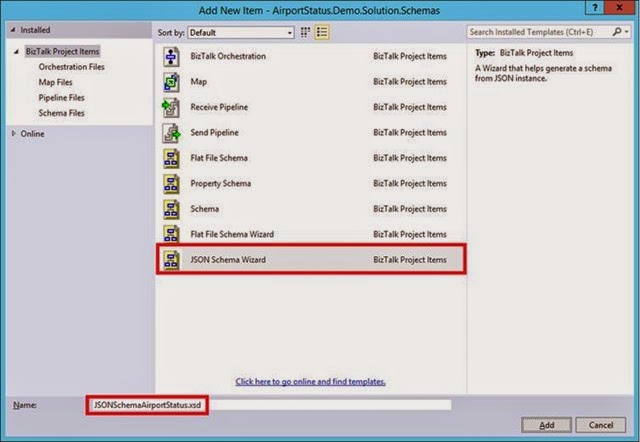
Task: Switch to medium icons list view
Action: click(322, 32)
